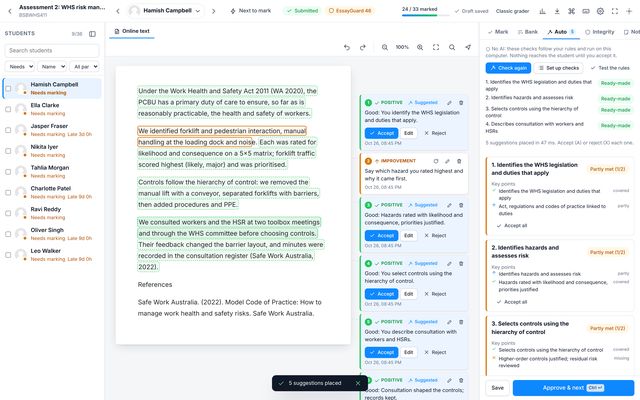The height and width of the screenshot is (400, 640).
Task: Select the Online text tab
Action: pos(132,31)
